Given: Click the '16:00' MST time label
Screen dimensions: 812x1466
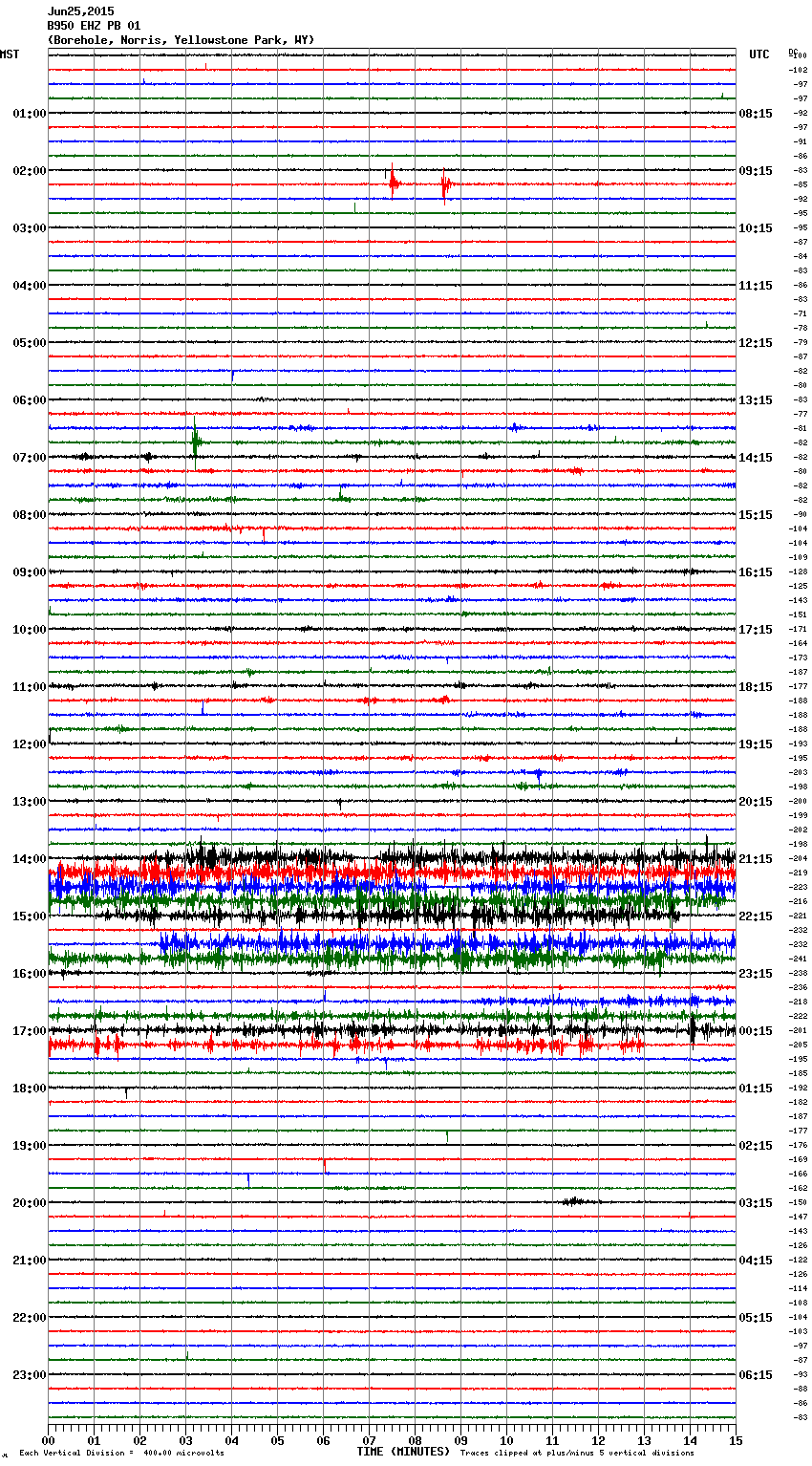Looking at the screenshot, I should [30, 974].
